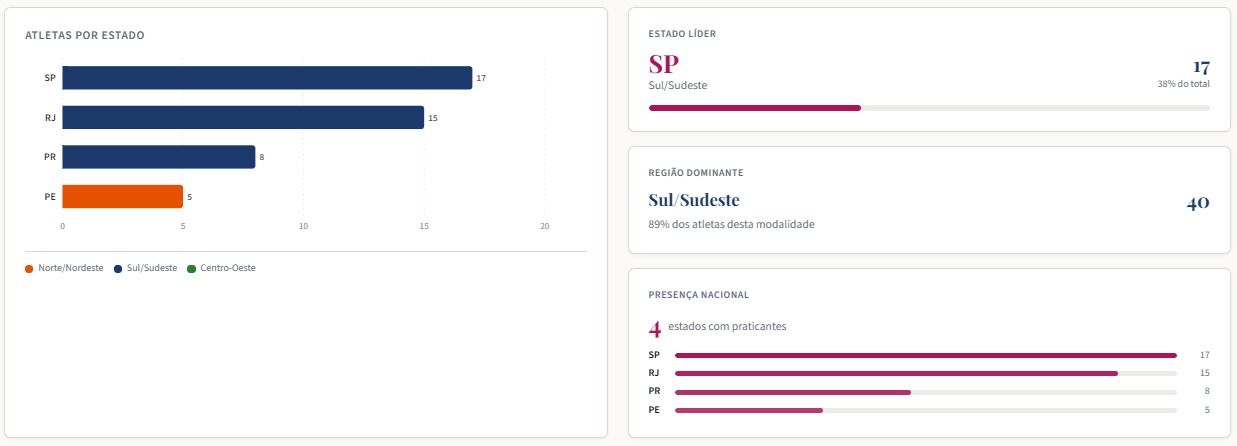Select the PR bar in chart
Image resolution: width=1237 pixels, height=446 pixels.
click(x=158, y=157)
